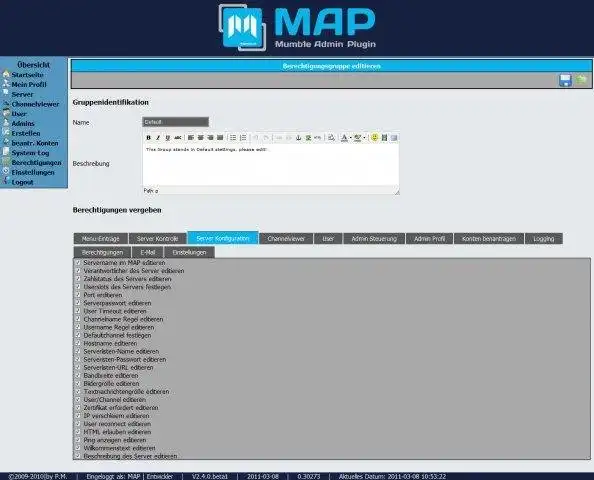
Task: Open Channelviewer from the sidebar
Action: [x=35, y=104]
